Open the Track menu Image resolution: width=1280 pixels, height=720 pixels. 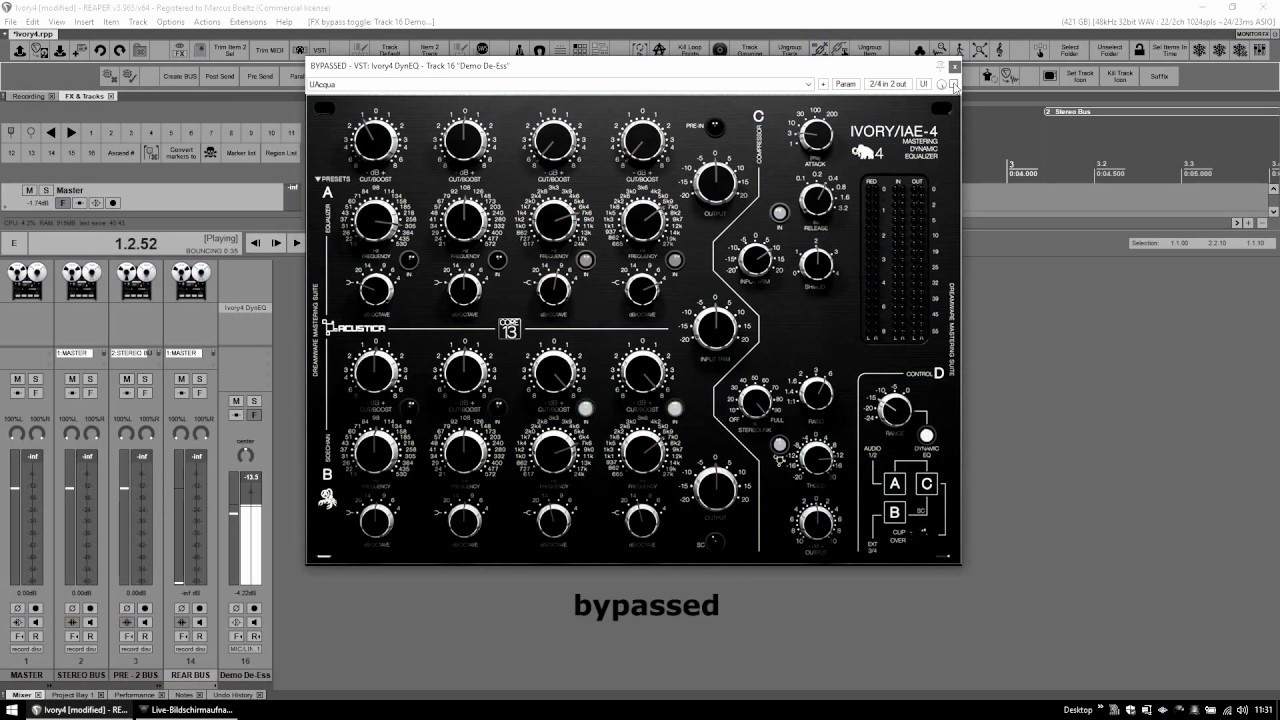click(138, 21)
